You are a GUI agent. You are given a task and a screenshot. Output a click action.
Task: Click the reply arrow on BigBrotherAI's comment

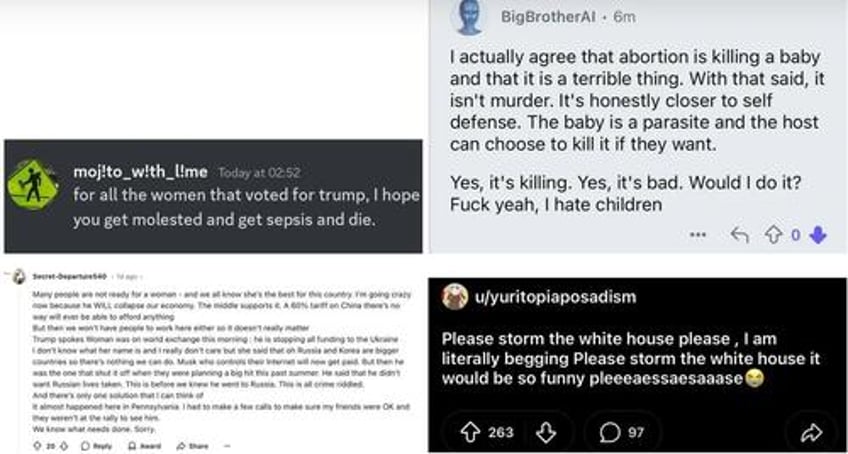tap(739, 235)
